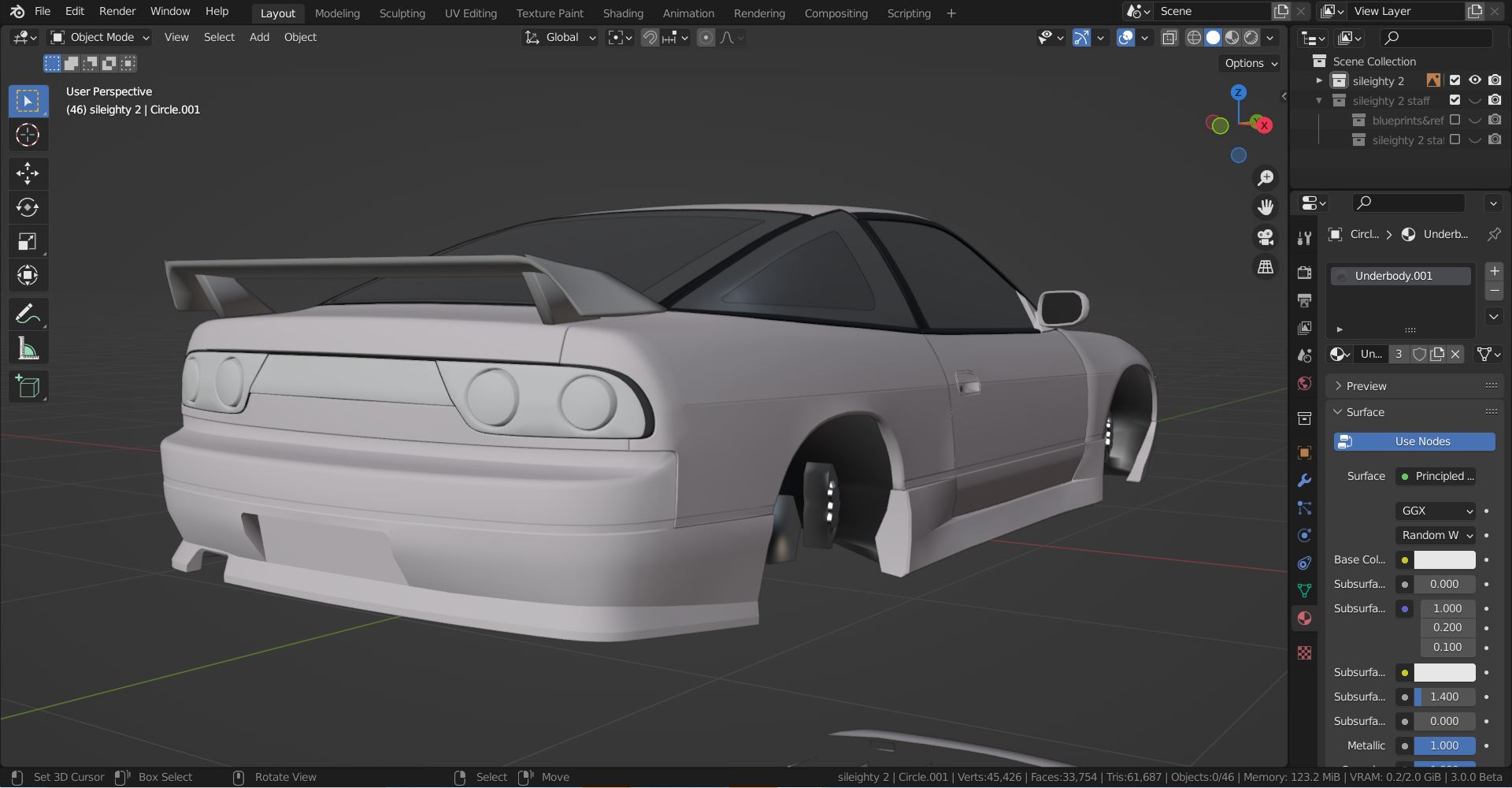Expand the sileighty 2 collection

coord(1319,80)
